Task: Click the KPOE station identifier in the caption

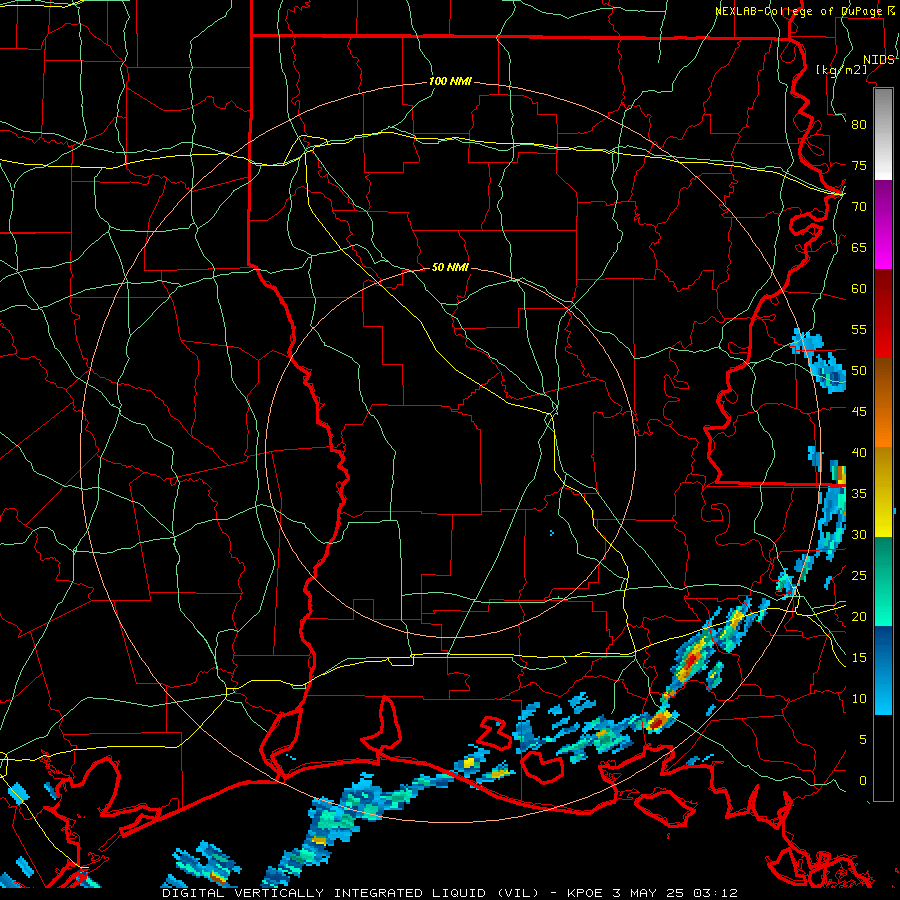Action: (585, 893)
